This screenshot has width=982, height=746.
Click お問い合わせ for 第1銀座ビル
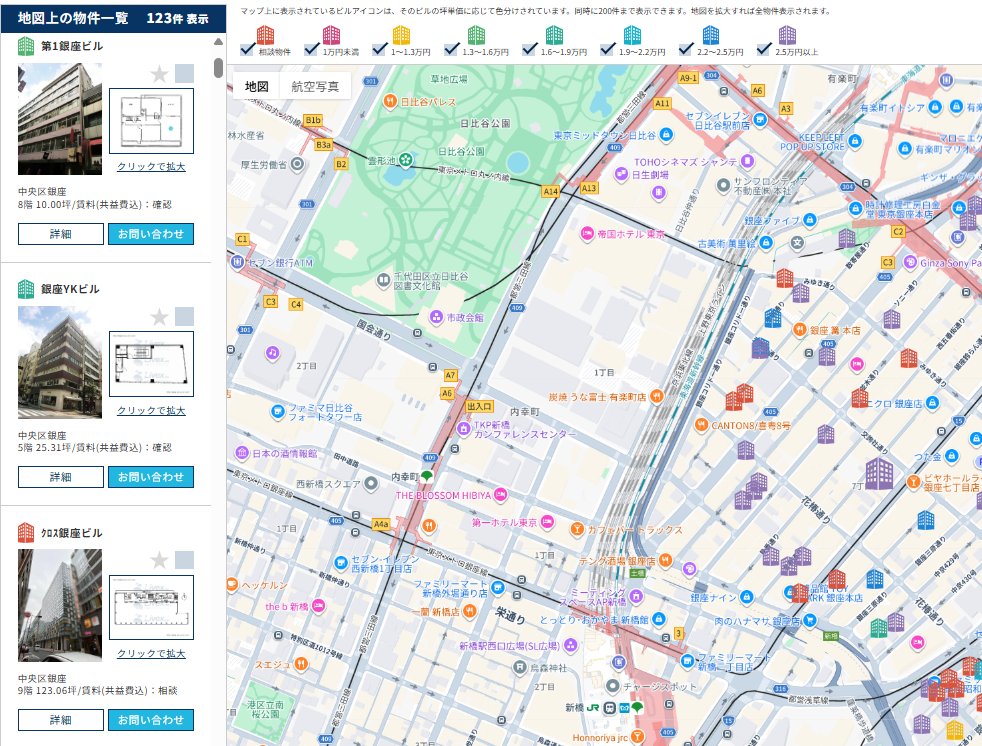pyautogui.click(x=151, y=234)
